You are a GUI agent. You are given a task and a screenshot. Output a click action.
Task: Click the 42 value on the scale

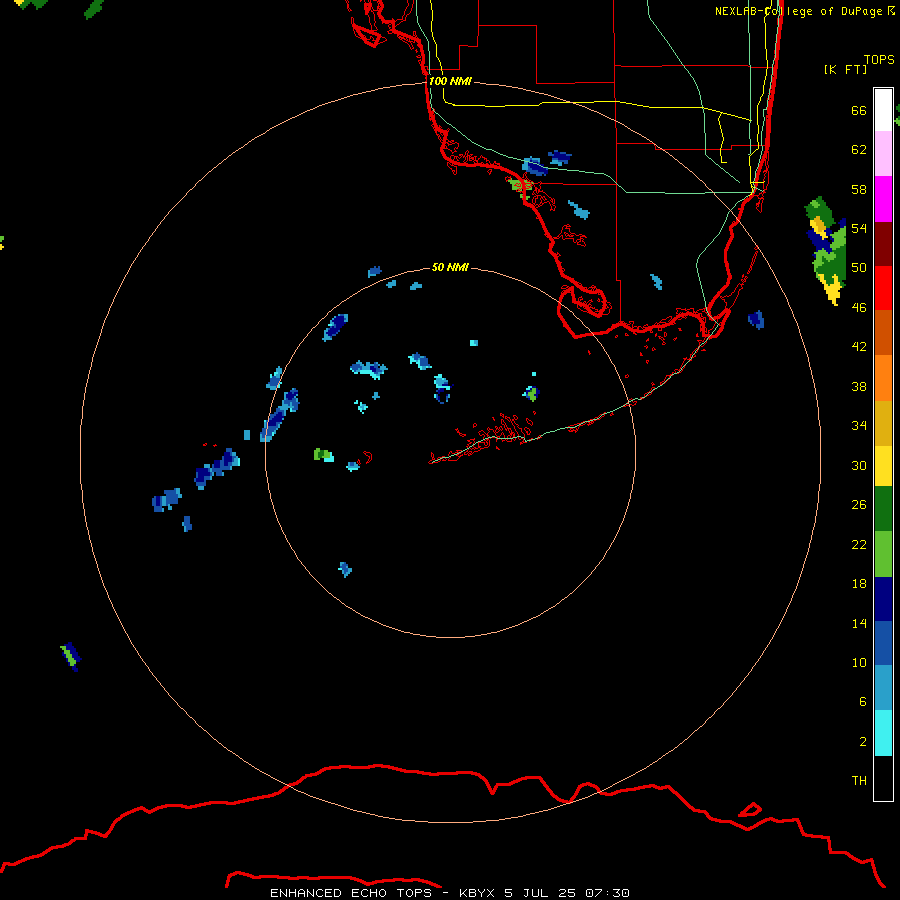click(859, 346)
